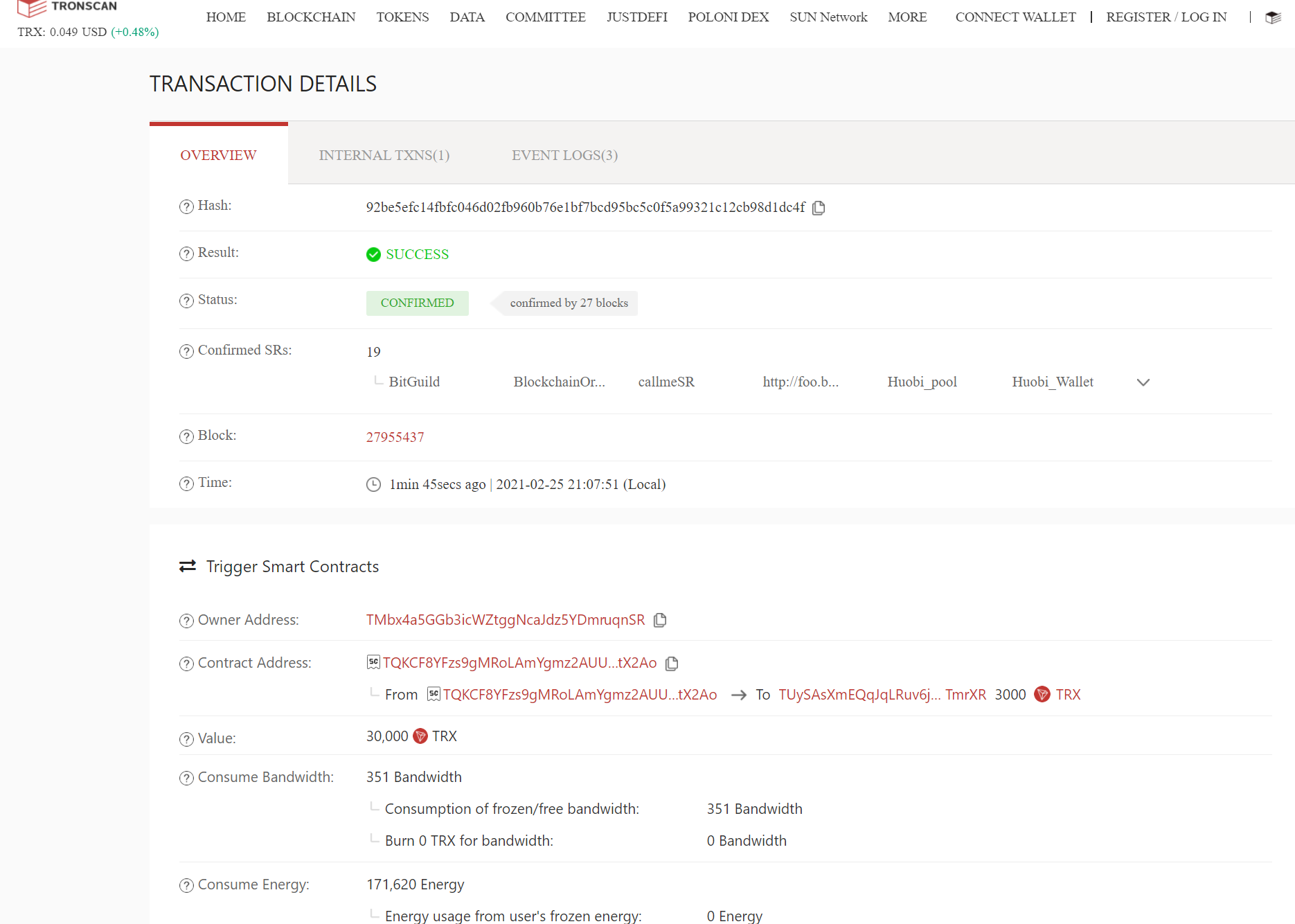Open recipient address TUySAsXmEQqJqLRuv6j... TmrXR
The width and height of the screenshot is (1295, 924).
[882, 695]
